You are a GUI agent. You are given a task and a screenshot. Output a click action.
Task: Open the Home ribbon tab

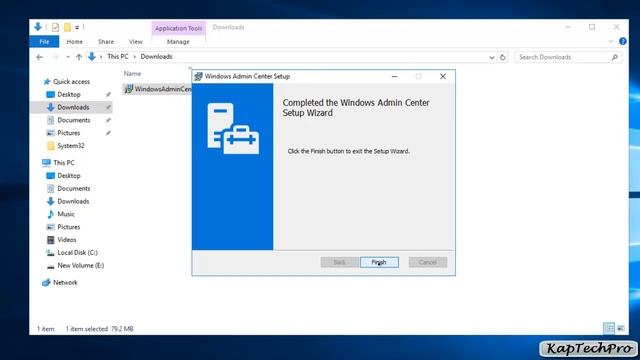[x=74, y=42]
